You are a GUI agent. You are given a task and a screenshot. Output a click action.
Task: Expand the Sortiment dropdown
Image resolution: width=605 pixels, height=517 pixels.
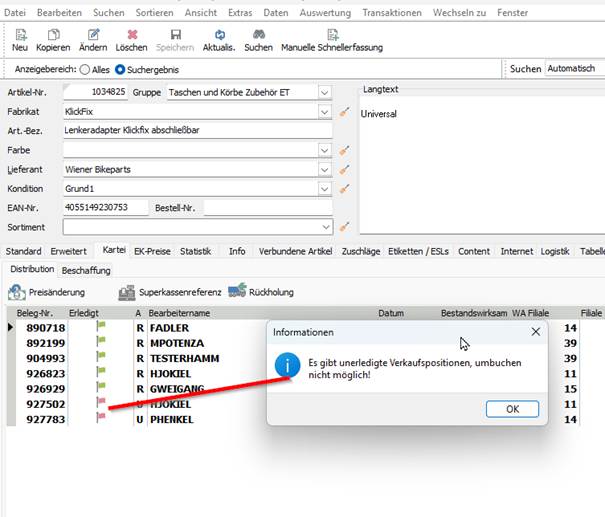pyautogui.click(x=326, y=227)
